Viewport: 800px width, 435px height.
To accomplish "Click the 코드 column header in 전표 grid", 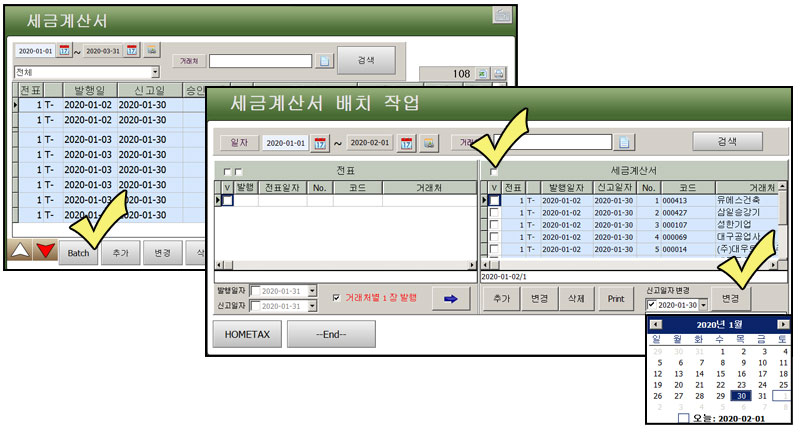I will pos(357,188).
